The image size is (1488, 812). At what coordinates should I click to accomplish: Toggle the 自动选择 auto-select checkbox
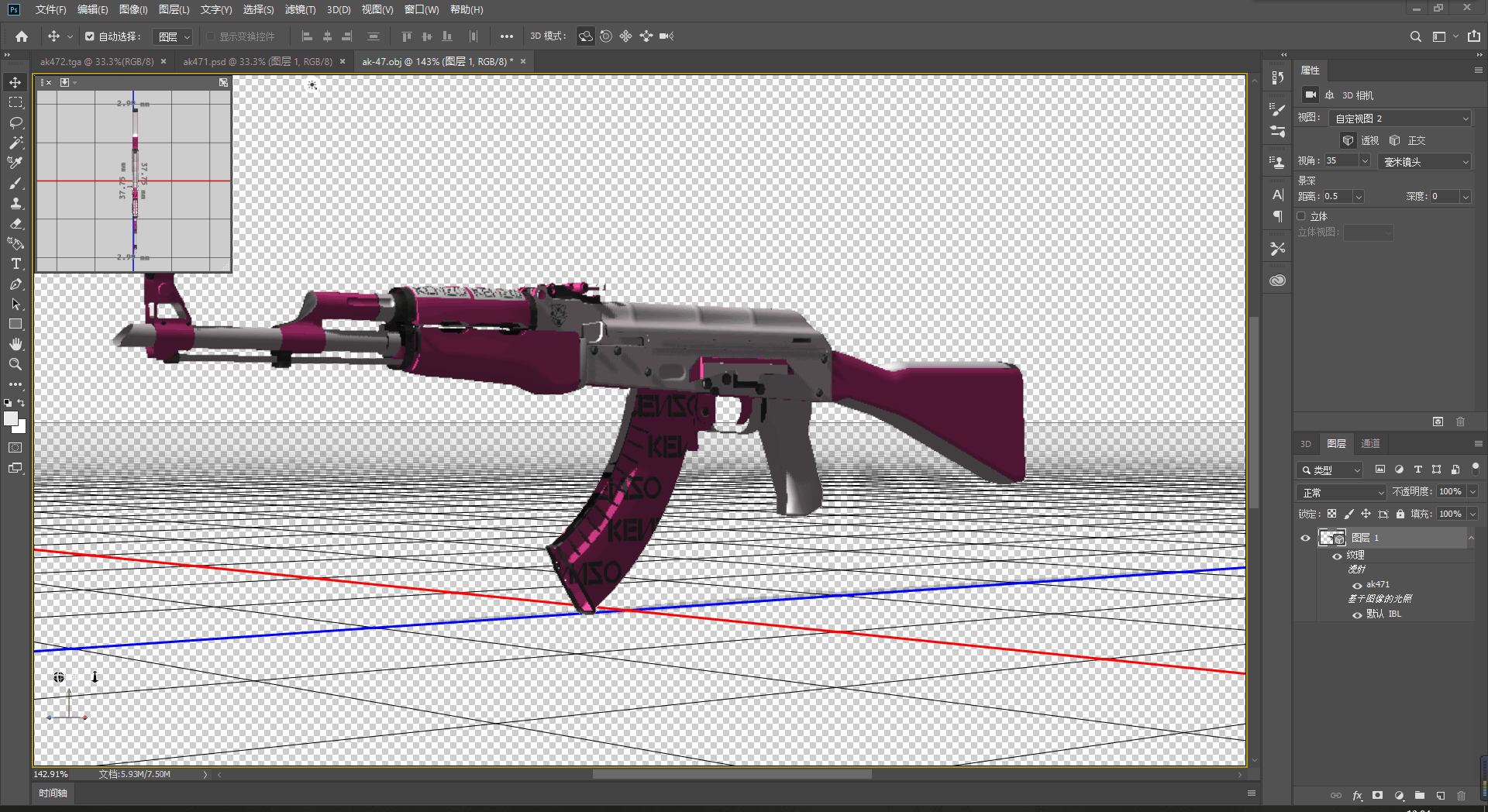(90, 36)
